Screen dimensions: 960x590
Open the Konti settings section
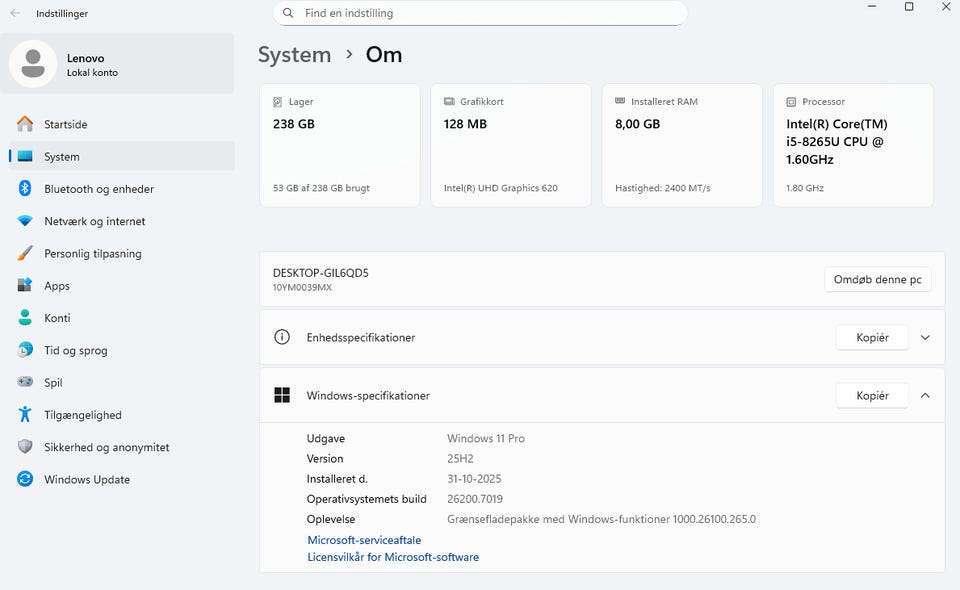(x=57, y=318)
